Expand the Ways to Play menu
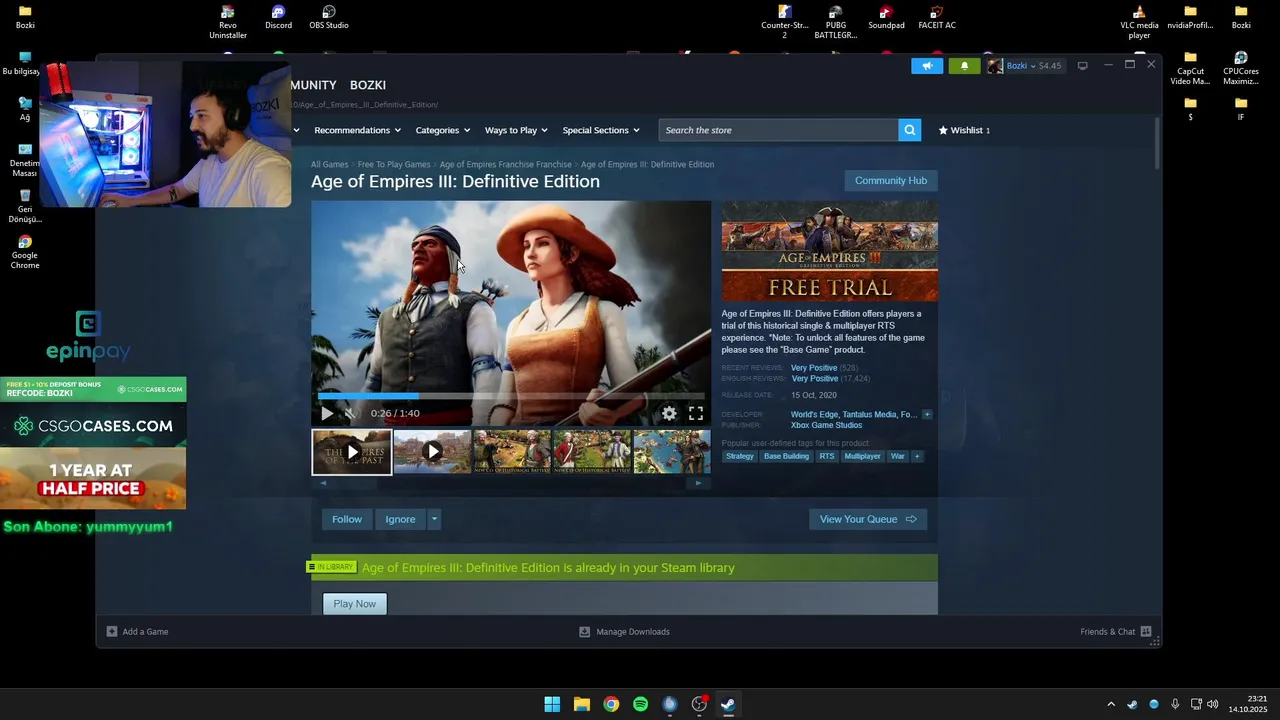This screenshot has width=1280, height=720. (517, 130)
